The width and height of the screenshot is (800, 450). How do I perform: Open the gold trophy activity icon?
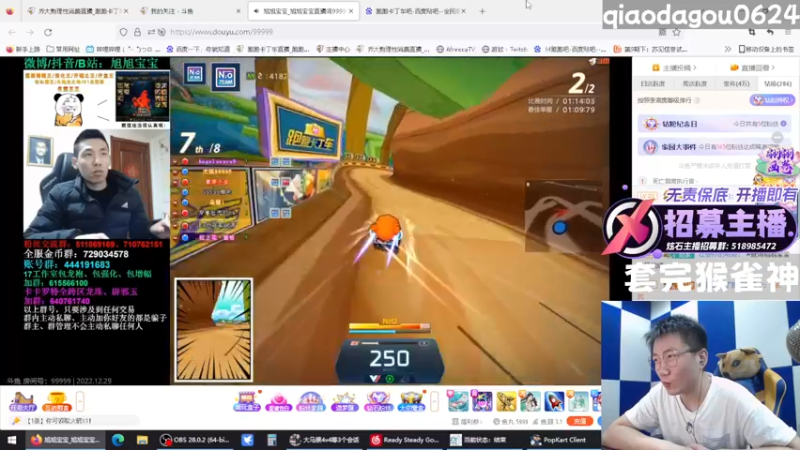[x=56, y=402]
